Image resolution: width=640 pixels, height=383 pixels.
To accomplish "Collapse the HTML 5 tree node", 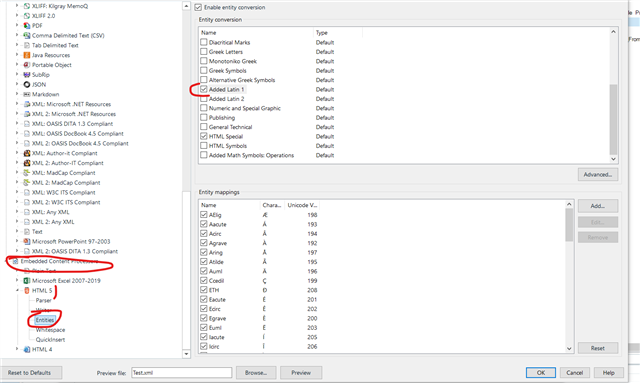I will 17,290.
